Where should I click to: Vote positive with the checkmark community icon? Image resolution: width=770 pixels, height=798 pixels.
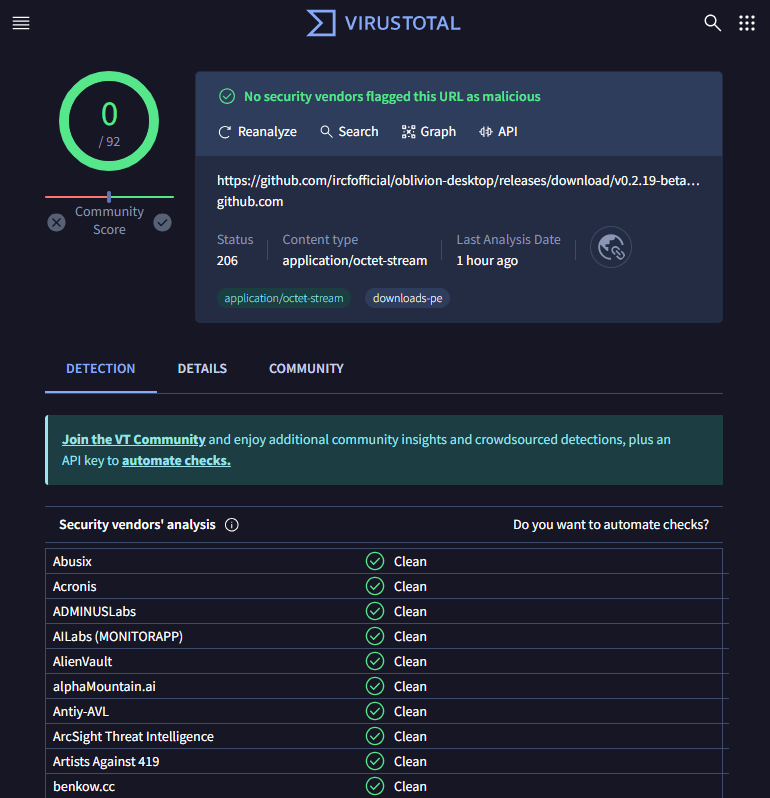click(162, 222)
